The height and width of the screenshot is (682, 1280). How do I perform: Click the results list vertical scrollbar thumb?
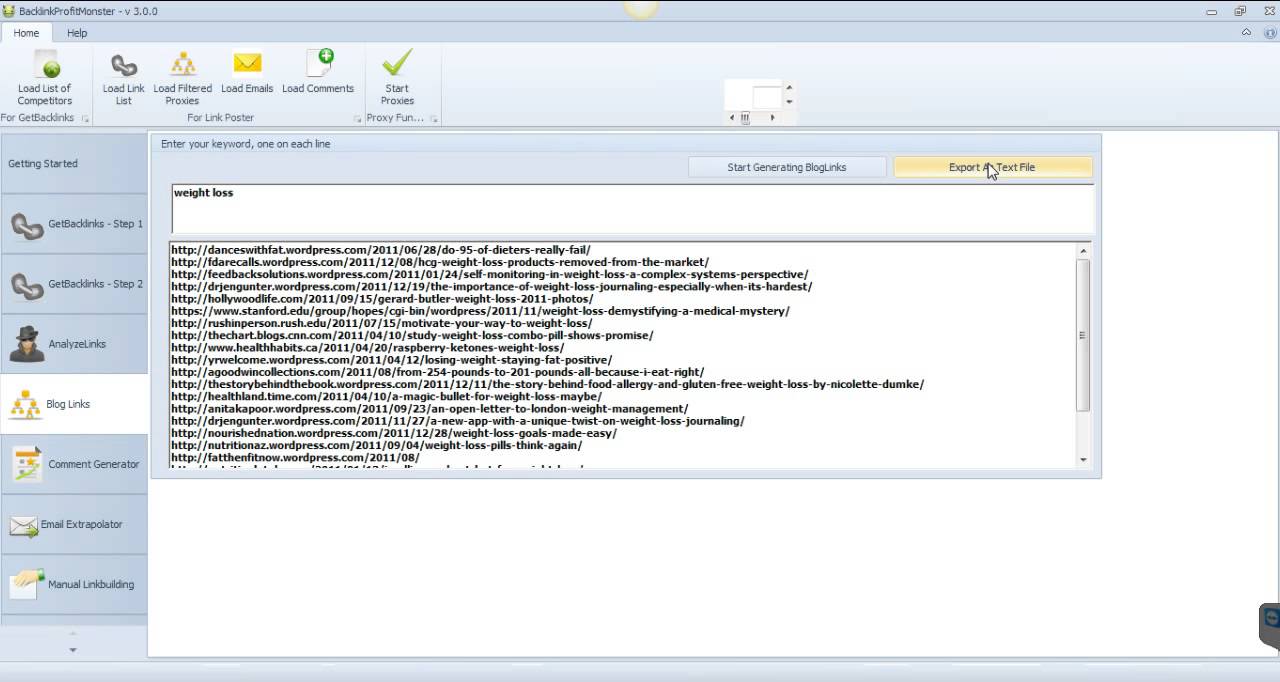click(x=1083, y=335)
